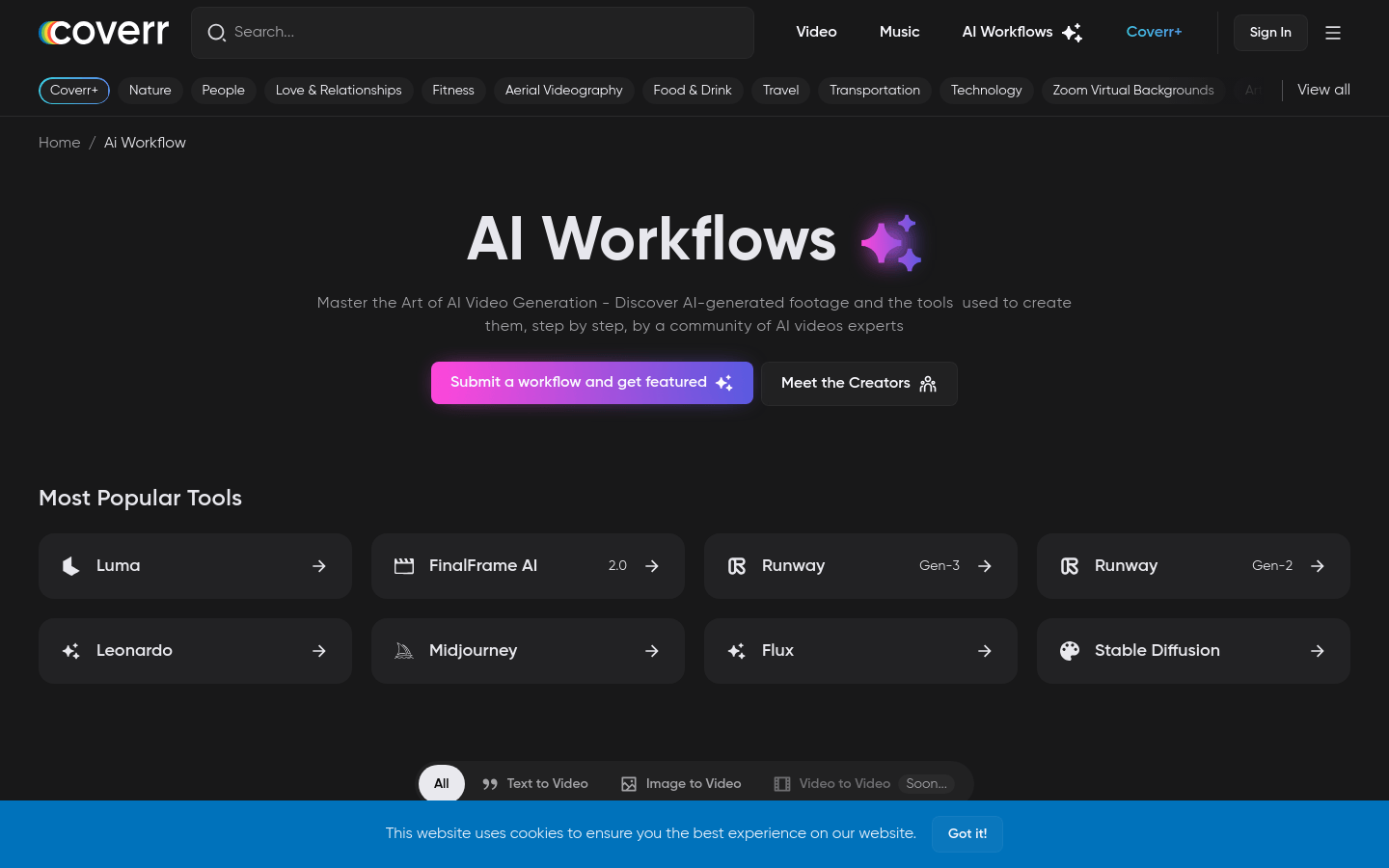Click the Midjourney sailboat icon

point(404,651)
